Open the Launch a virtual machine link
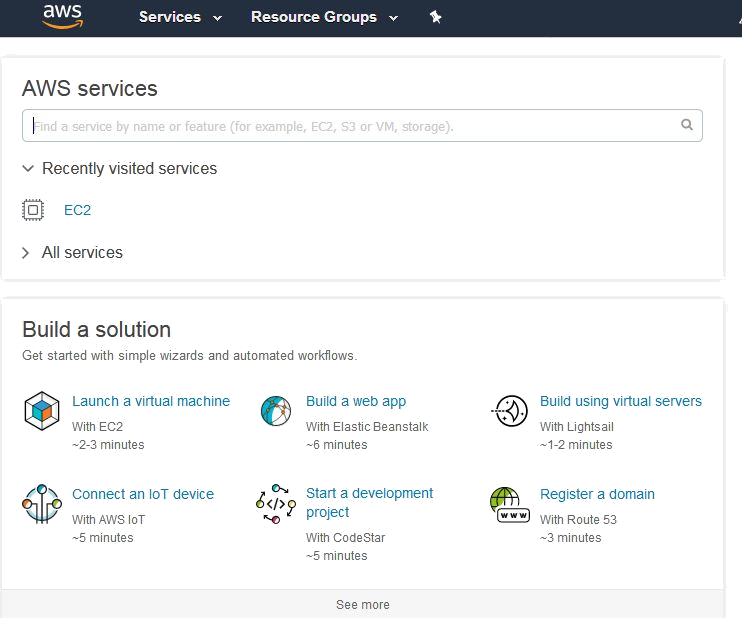The image size is (742, 618). coord(151,401)
